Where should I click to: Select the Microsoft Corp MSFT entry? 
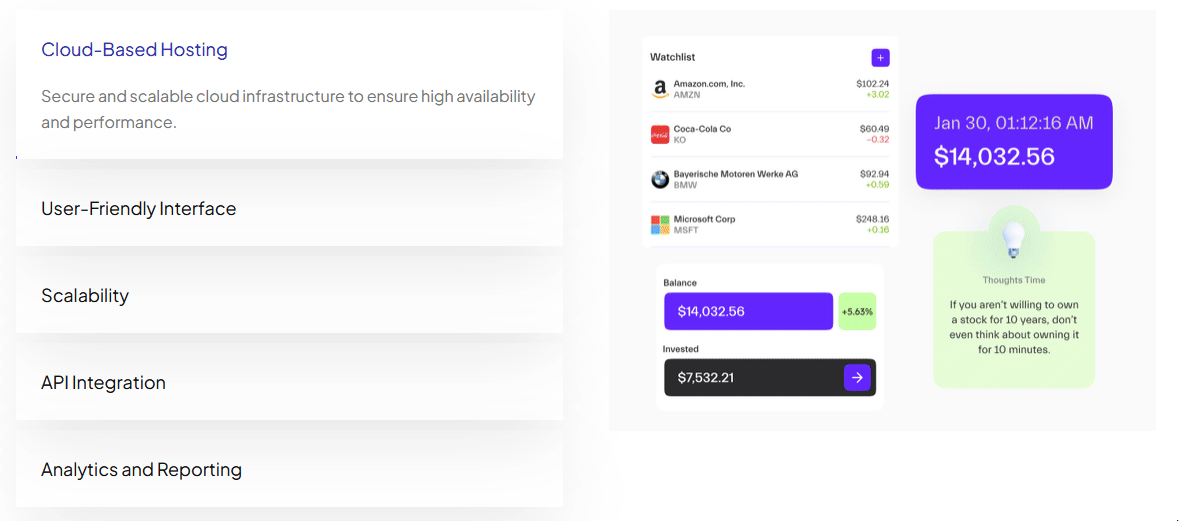769,225
